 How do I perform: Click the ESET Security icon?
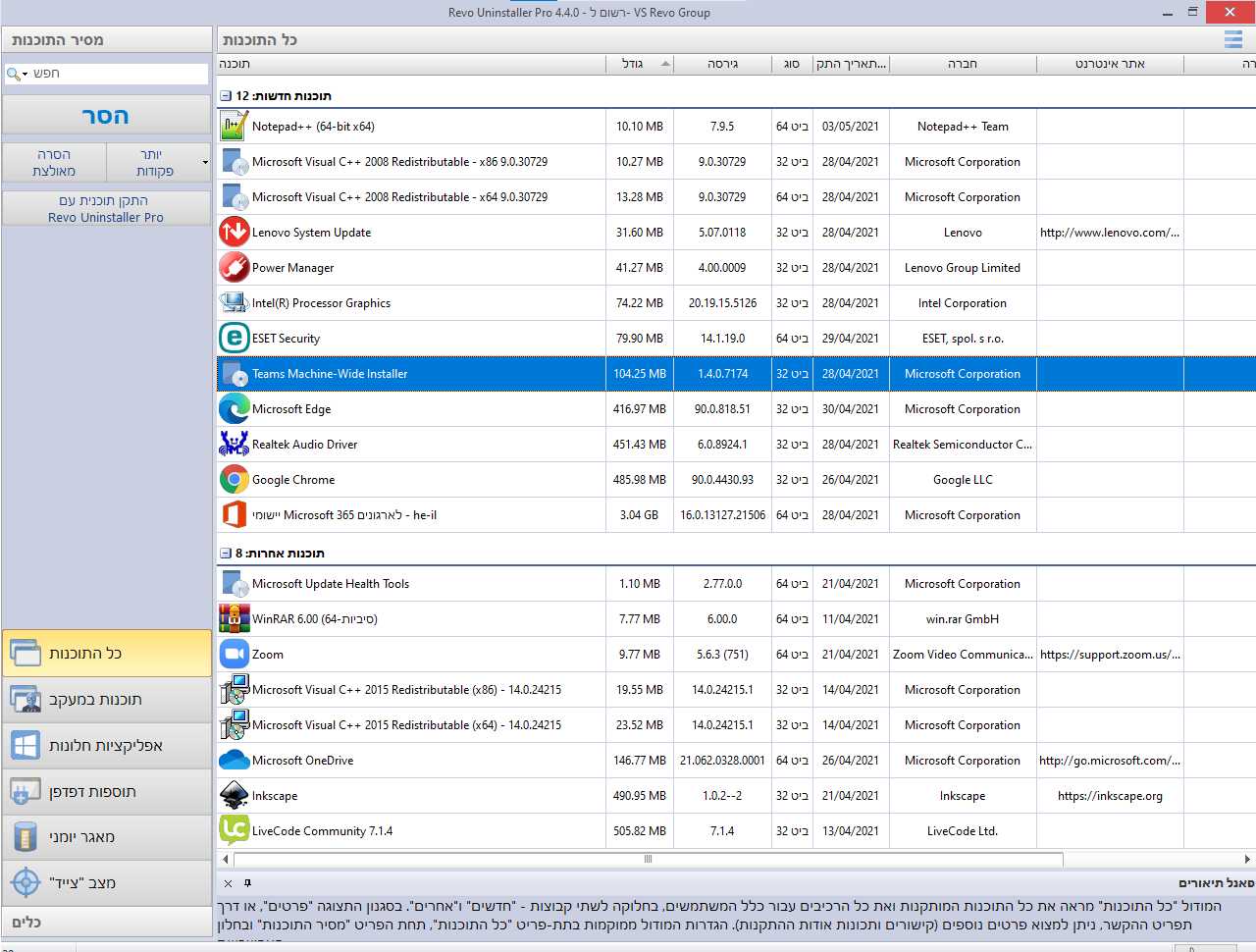(x=234, y=339)
